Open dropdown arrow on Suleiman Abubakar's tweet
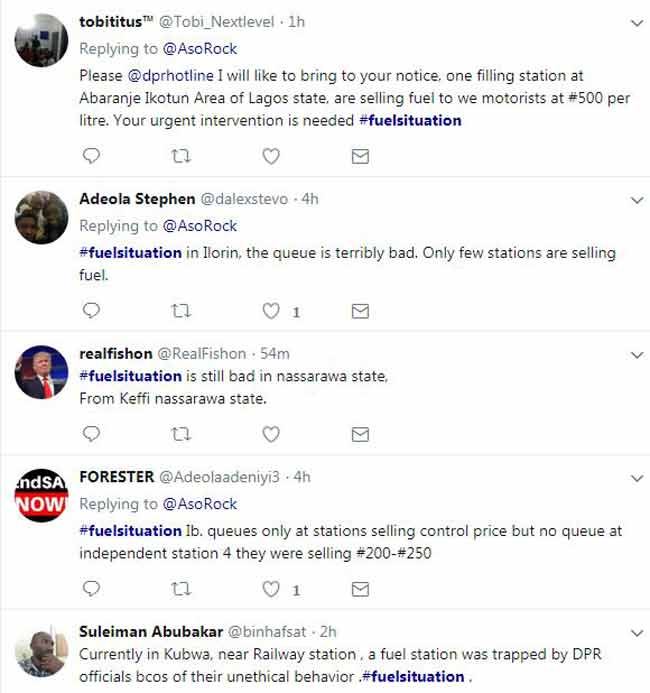This screenshot has height=693, width=650. click(637, 633)
